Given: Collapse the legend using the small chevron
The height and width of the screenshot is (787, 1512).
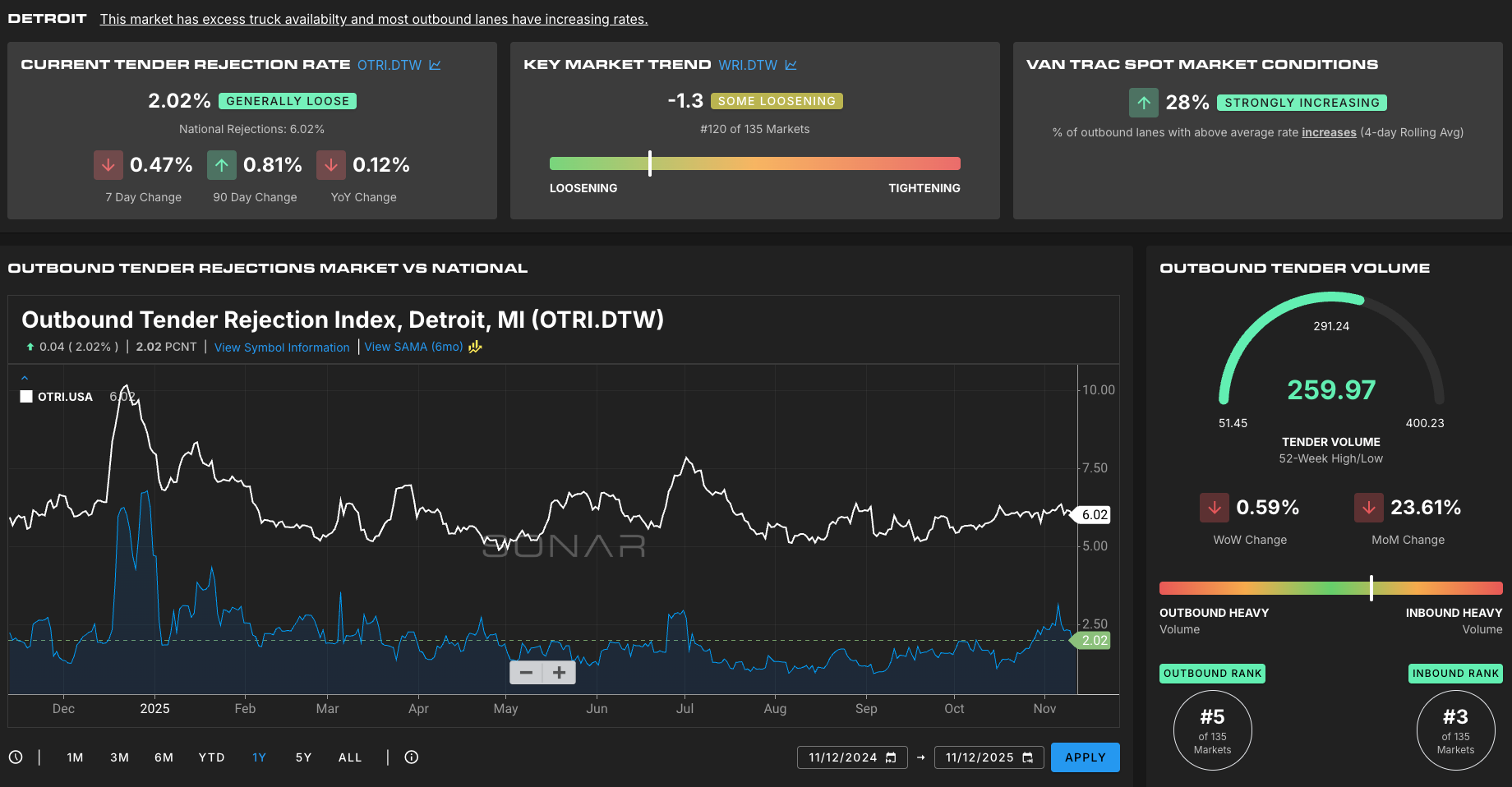Looking at the screenshot, I should pos(25,378).
